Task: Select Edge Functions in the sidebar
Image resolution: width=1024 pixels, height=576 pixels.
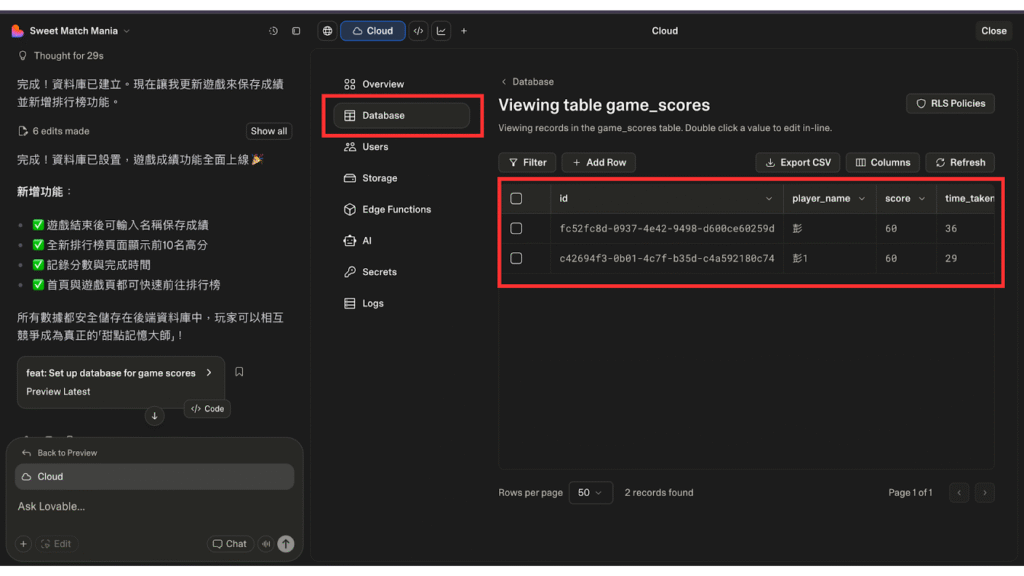Action: tap(396, 210)
